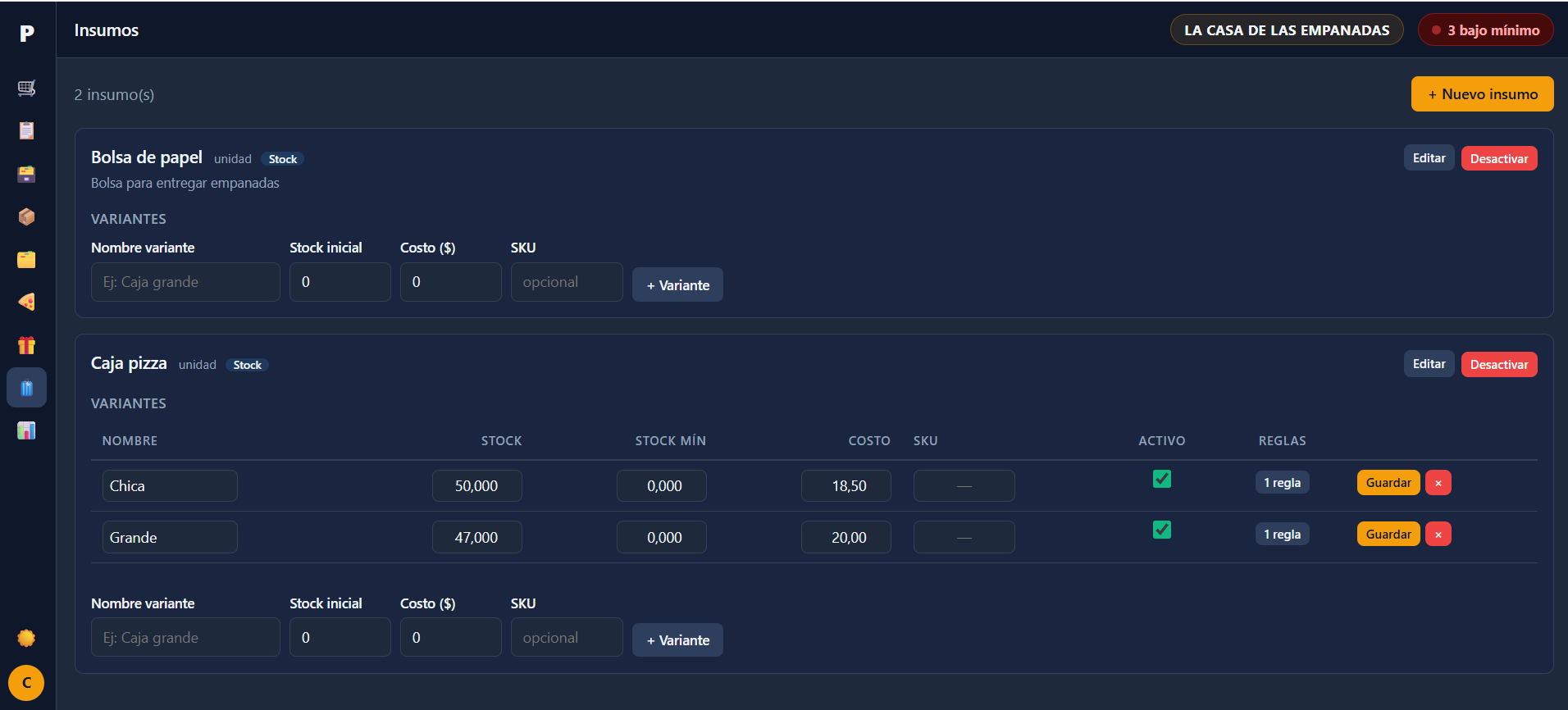The width and height of the screenshot is (1568, 710).
Task: Desactivar the Caja pizza insumo
Action: pos(1498,365)
